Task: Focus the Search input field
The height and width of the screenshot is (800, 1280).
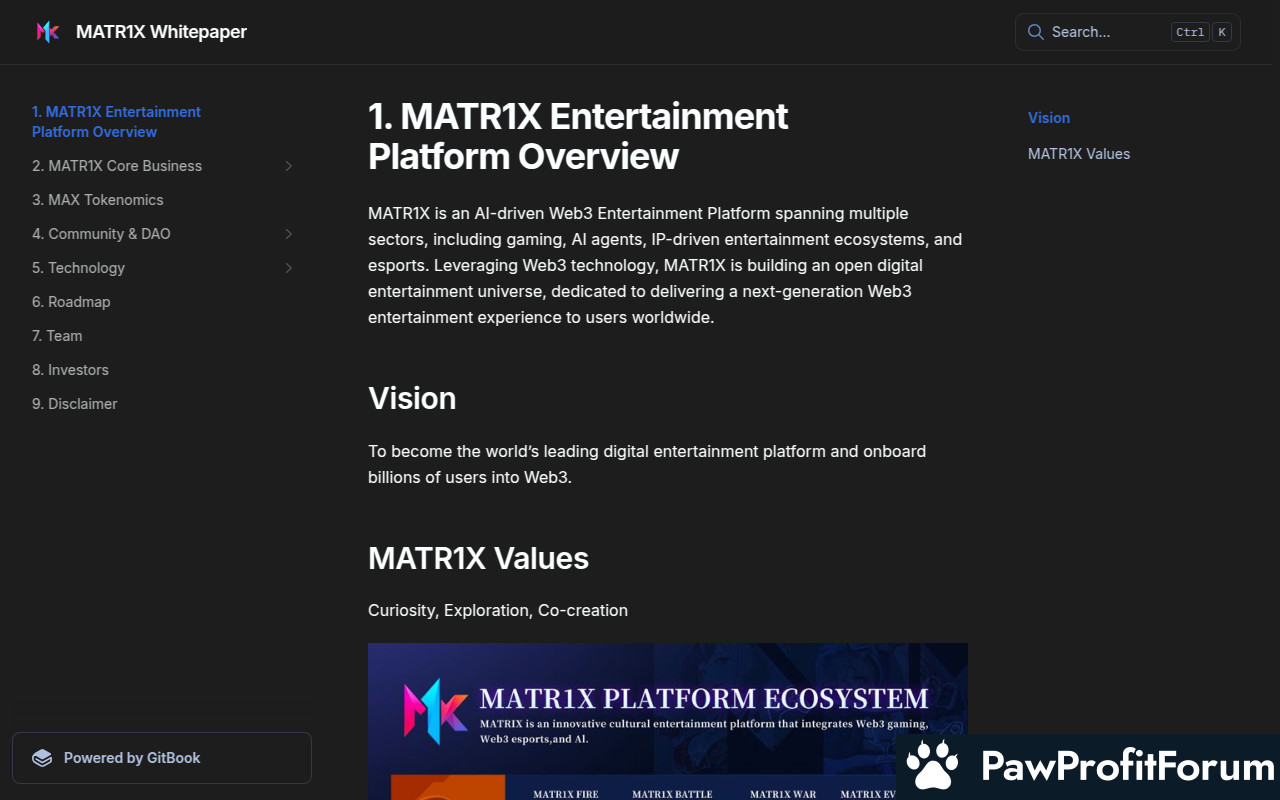Action: [1105, 32]
